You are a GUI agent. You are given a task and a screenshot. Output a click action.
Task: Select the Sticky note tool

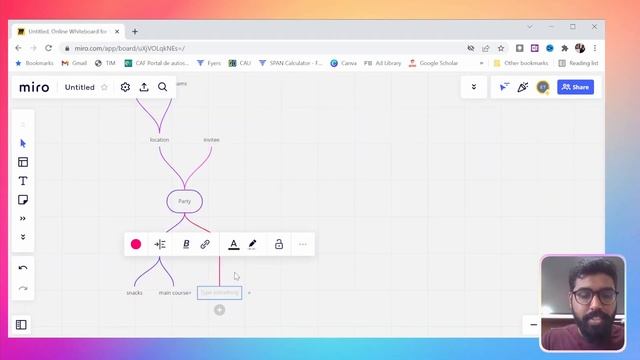click(x=23, y=200)
